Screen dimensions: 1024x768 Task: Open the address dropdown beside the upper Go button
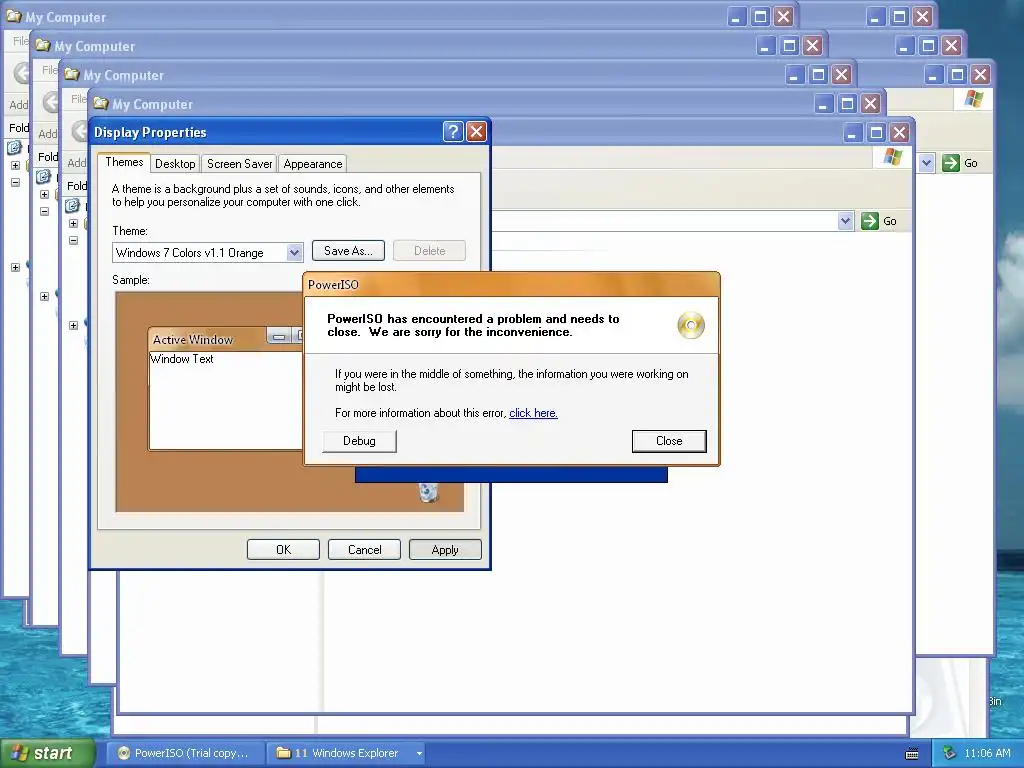click(x=927, y=163)
